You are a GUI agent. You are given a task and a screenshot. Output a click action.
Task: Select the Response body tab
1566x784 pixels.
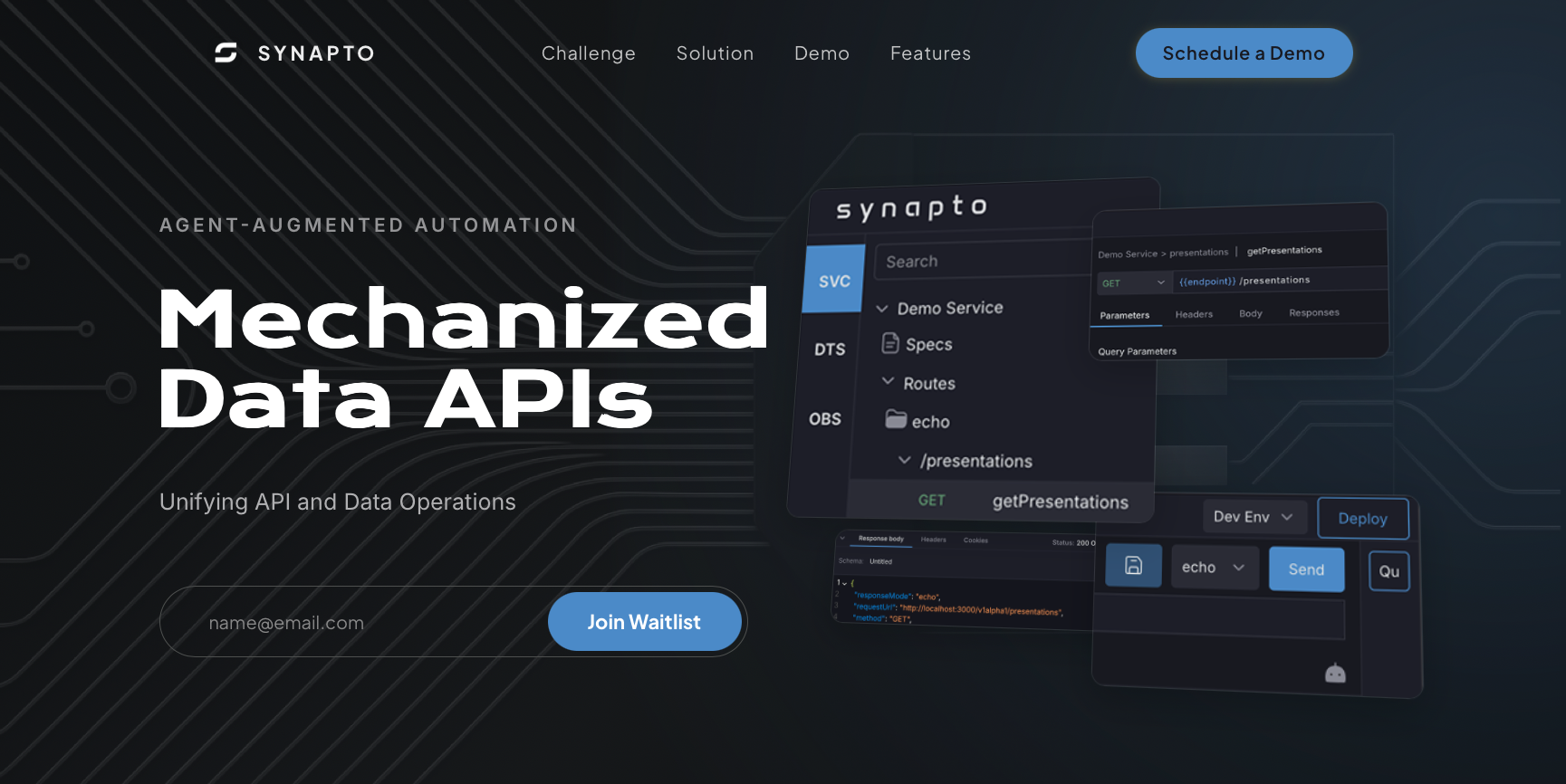tap(881, 539)
